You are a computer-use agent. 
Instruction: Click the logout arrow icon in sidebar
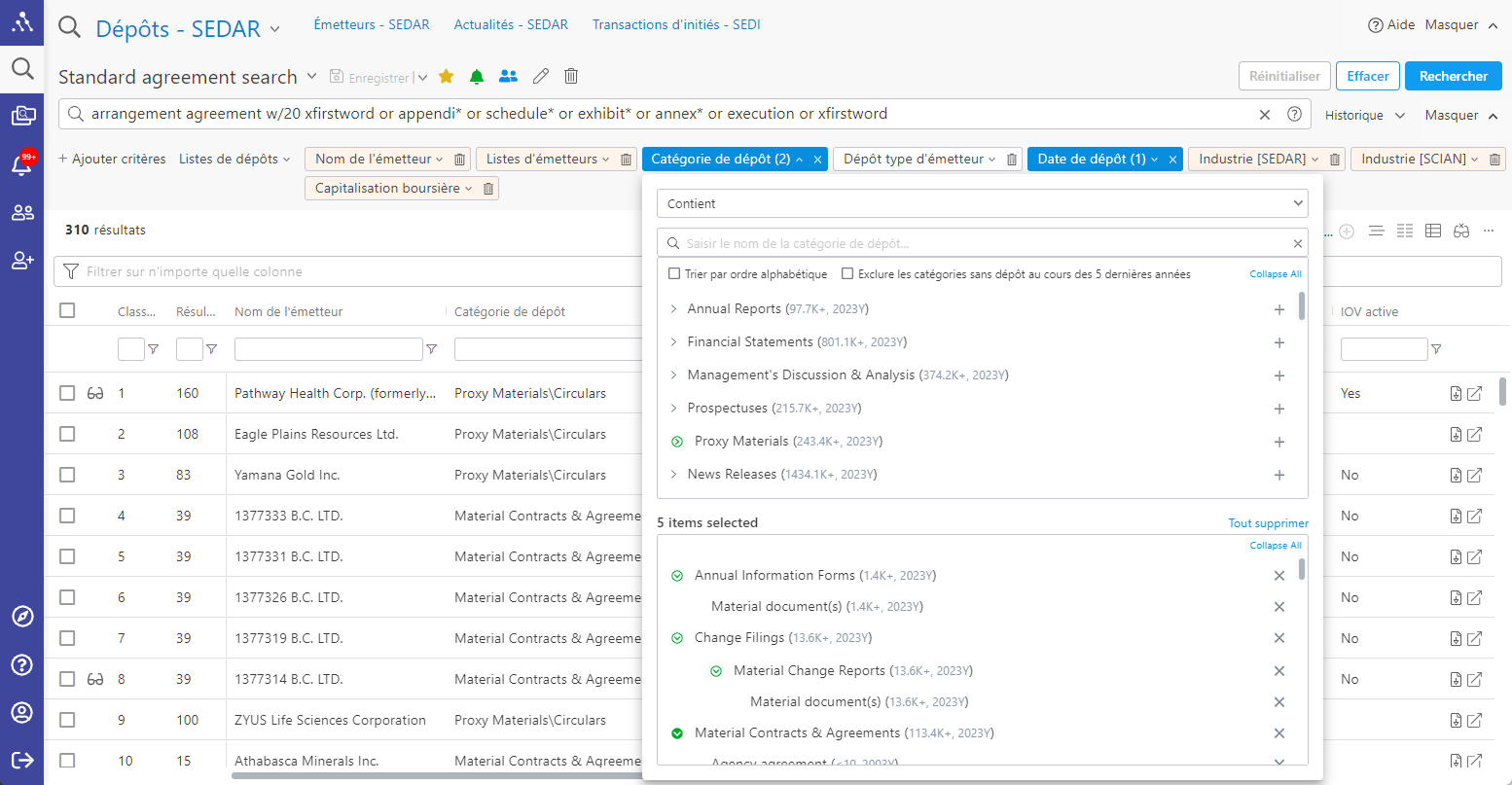(21, 760)
